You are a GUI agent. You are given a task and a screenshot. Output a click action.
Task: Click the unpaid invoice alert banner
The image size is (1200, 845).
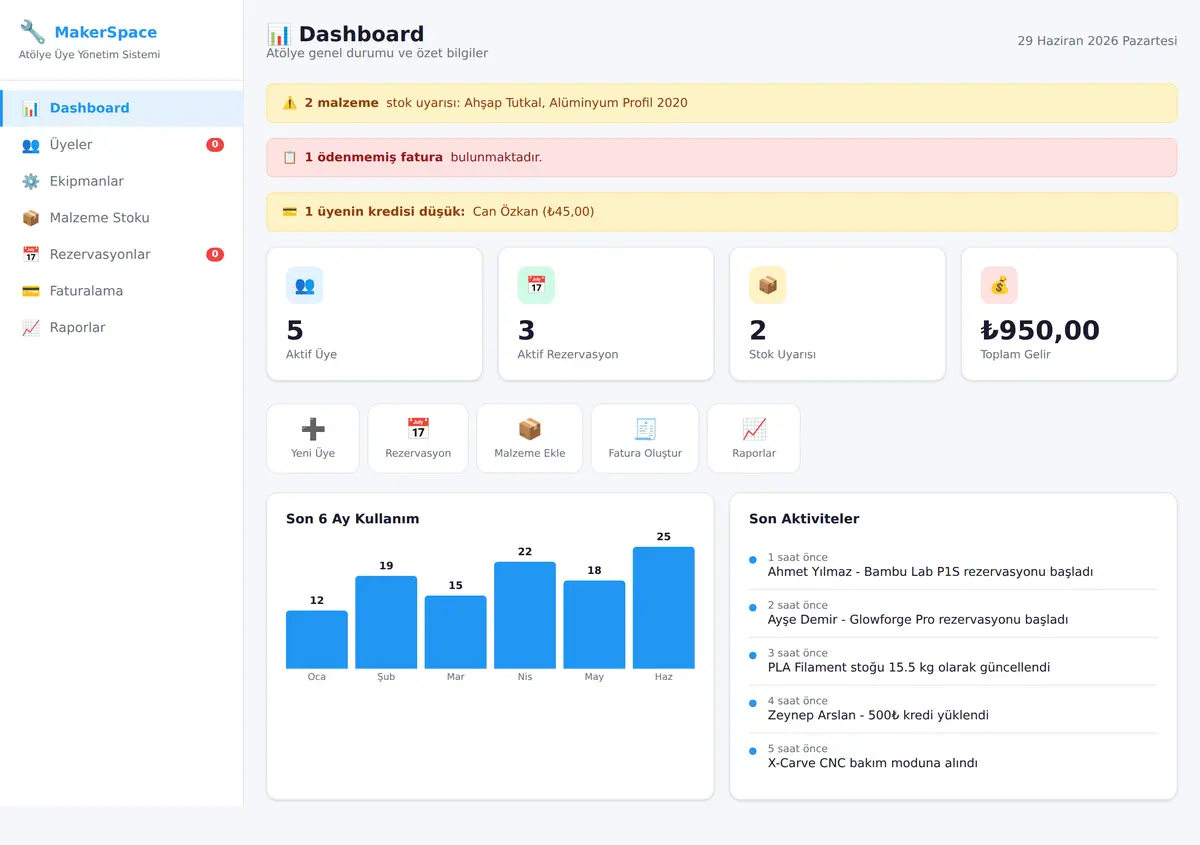point(722,157)
